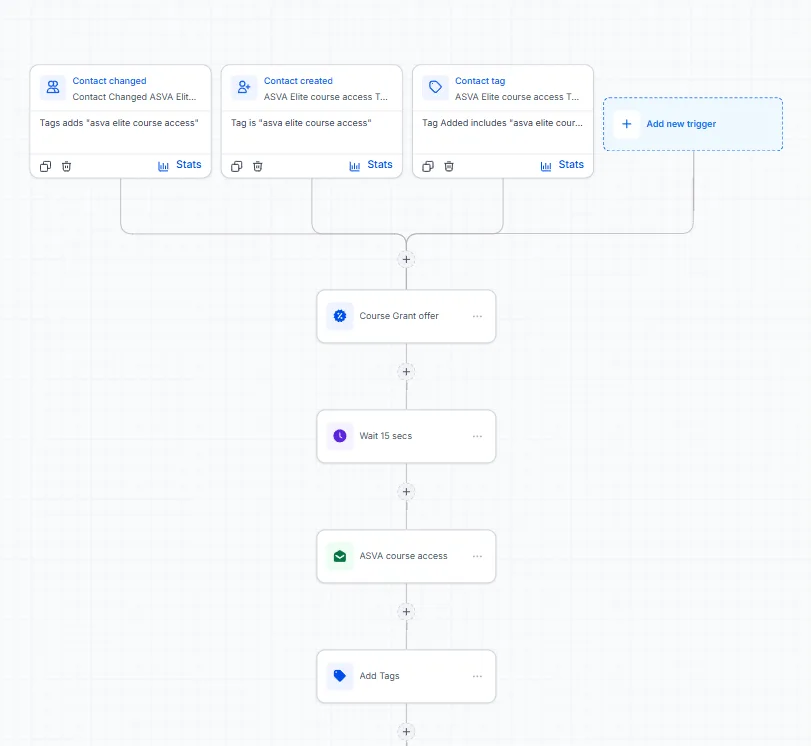Click the Contact changed people icon
Image resolution: width=811 pixels, height=746 pixels.
tap(53, 87)
